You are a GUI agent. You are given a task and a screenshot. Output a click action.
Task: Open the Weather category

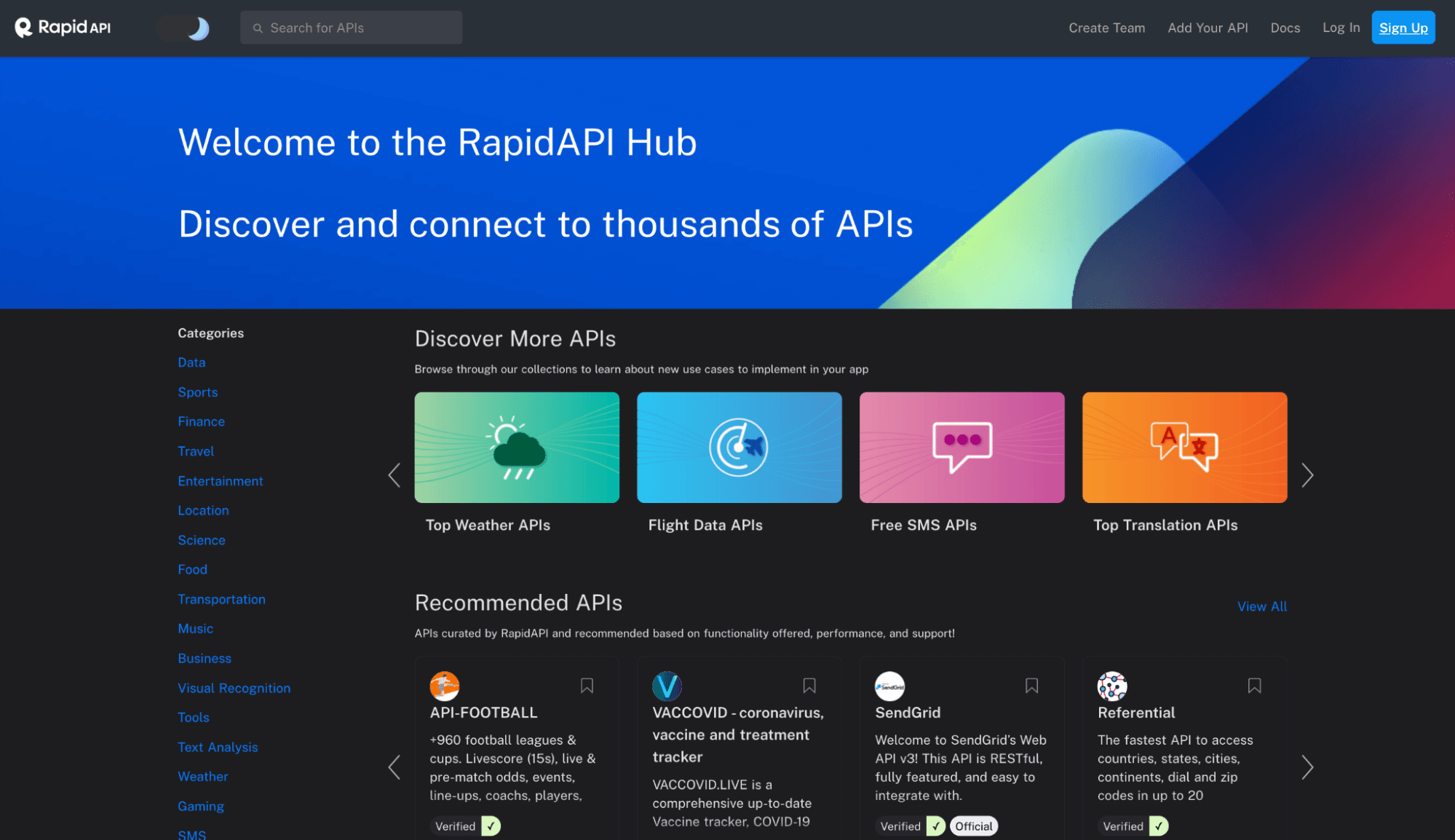pyautogui.click(x=203, y=777)
